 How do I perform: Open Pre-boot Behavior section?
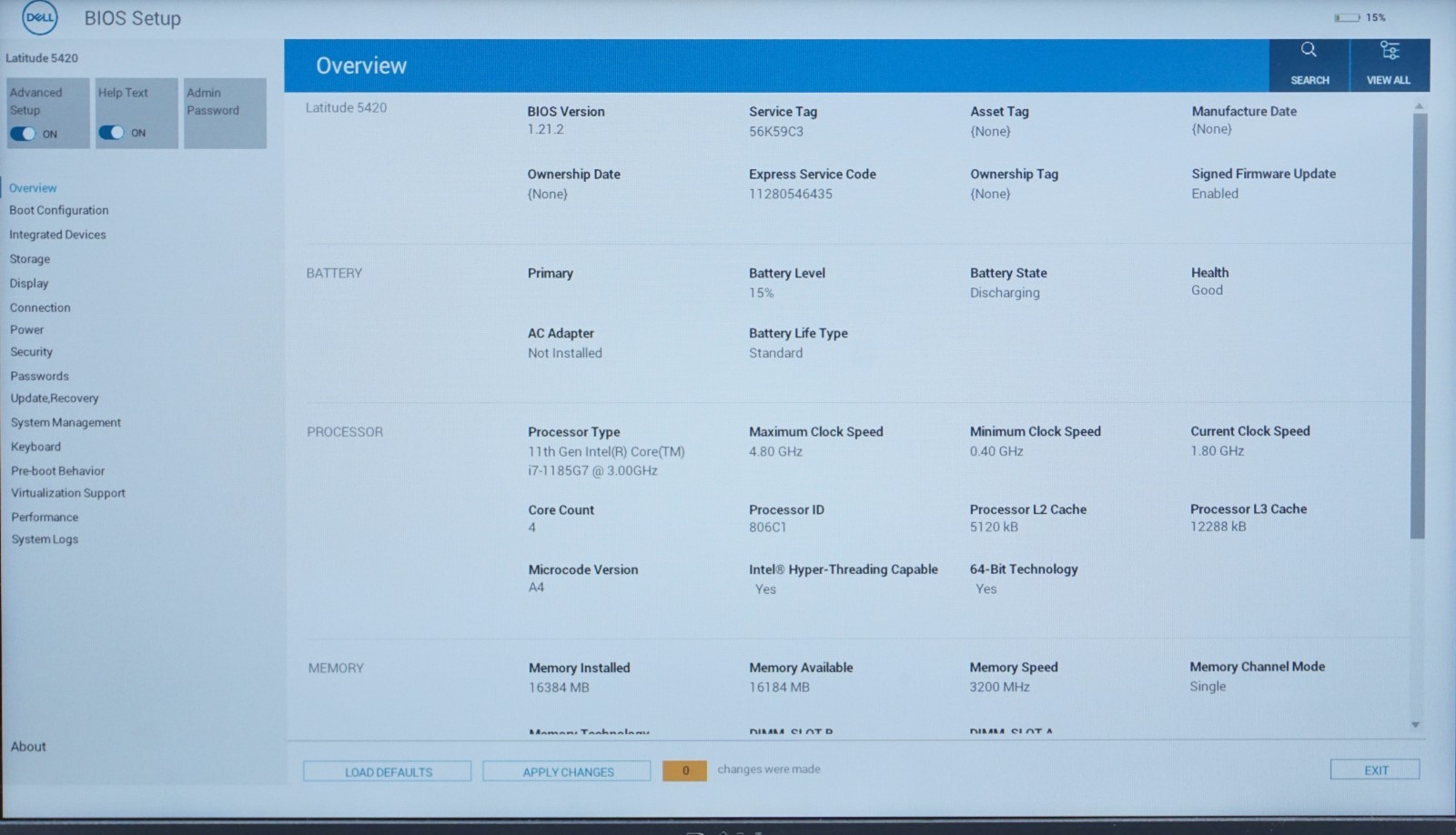(x=58, y=471)
